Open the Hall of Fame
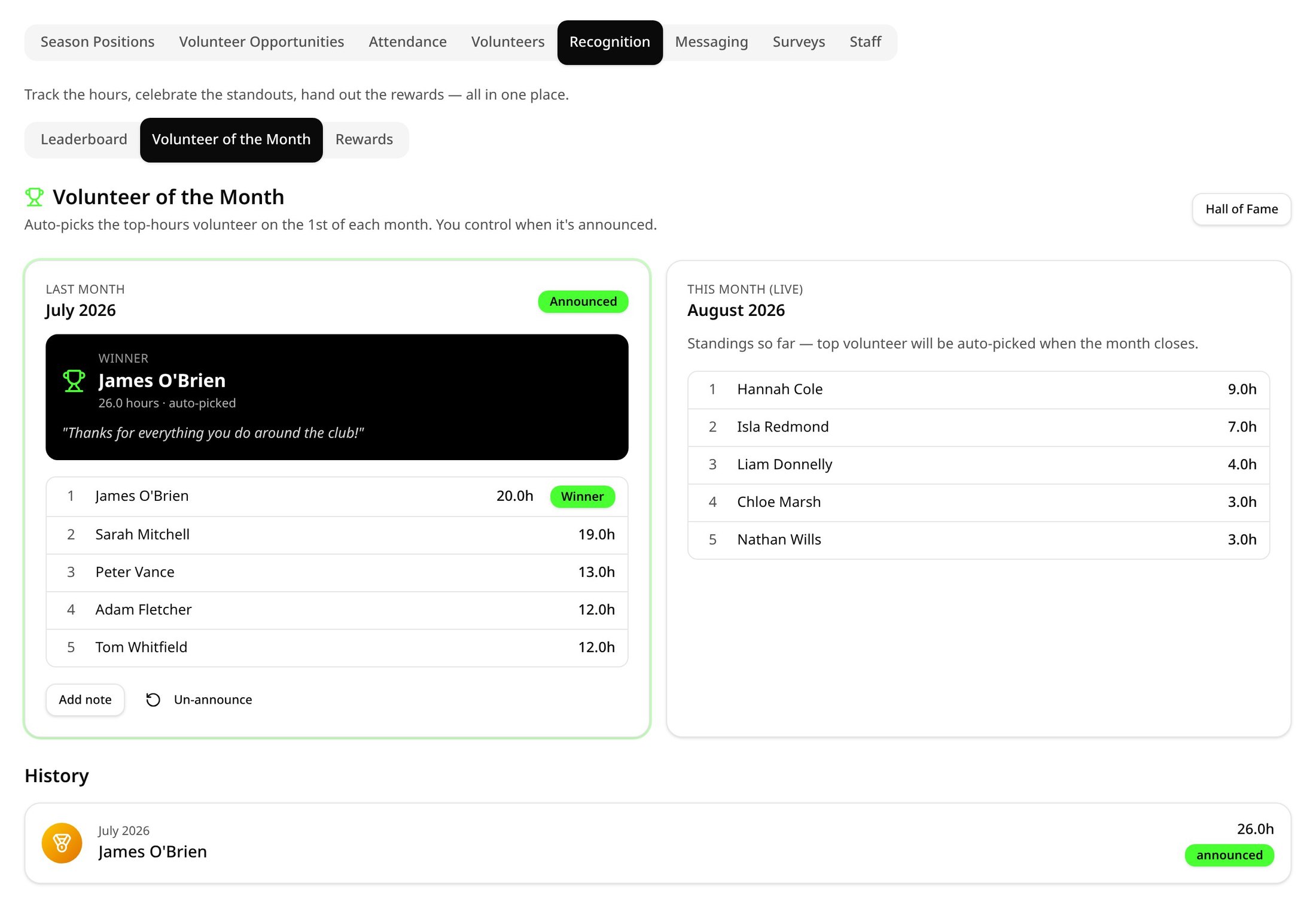 point(1241,209)
